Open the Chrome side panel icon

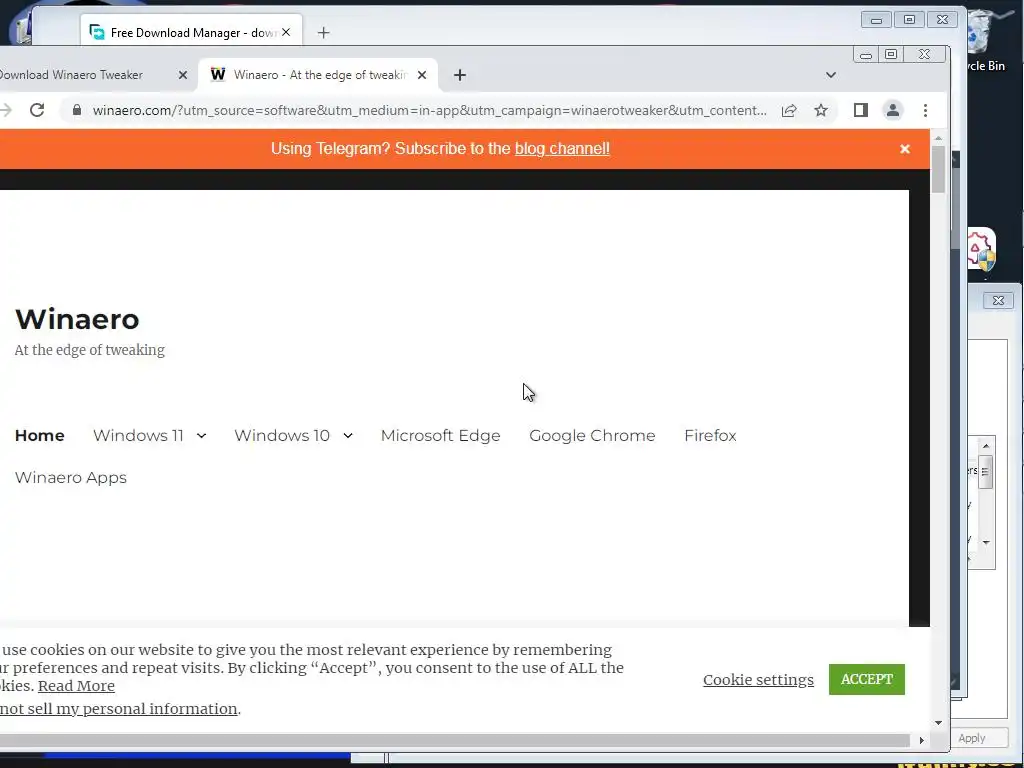(x=861, y=110)
